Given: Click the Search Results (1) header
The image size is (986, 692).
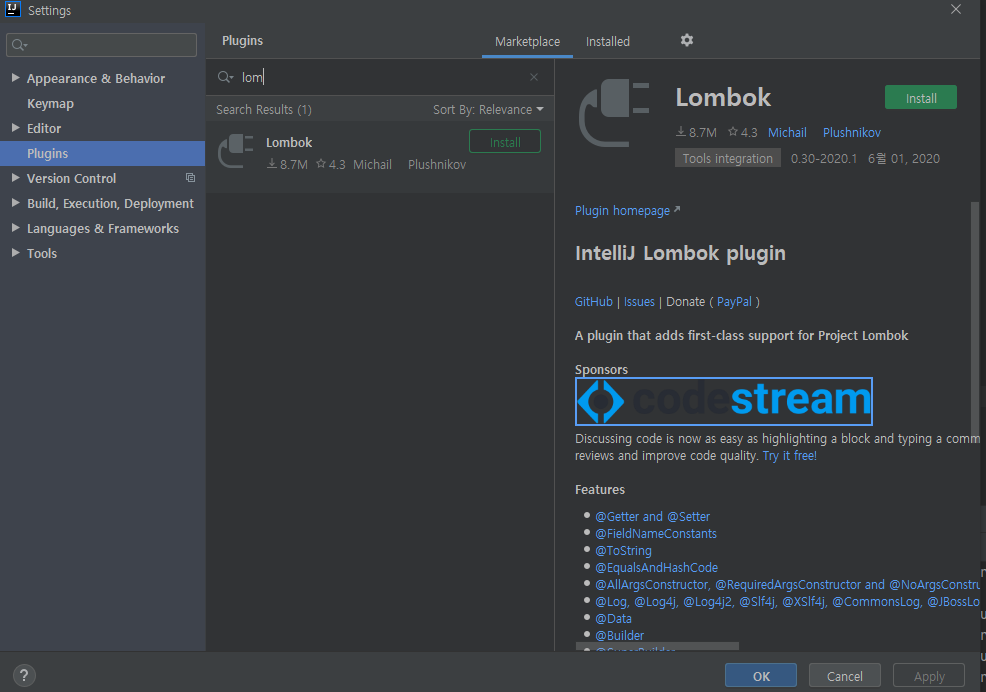Looking at the screenshot, I should point(264,109).
